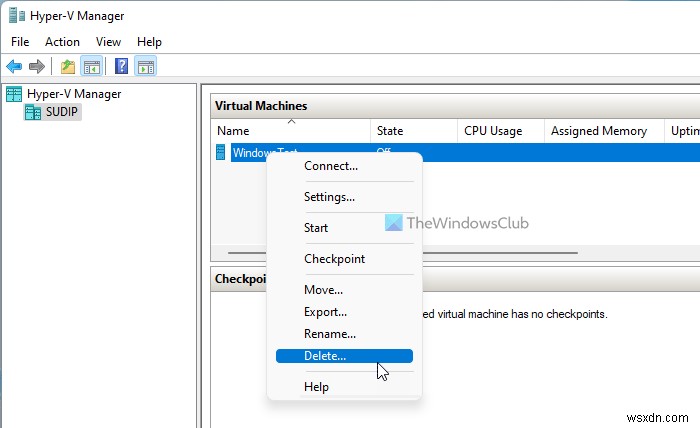700x428 pixels.
Task: Click the virtual machine icon beside Windows Test
Action: (221, 152)
